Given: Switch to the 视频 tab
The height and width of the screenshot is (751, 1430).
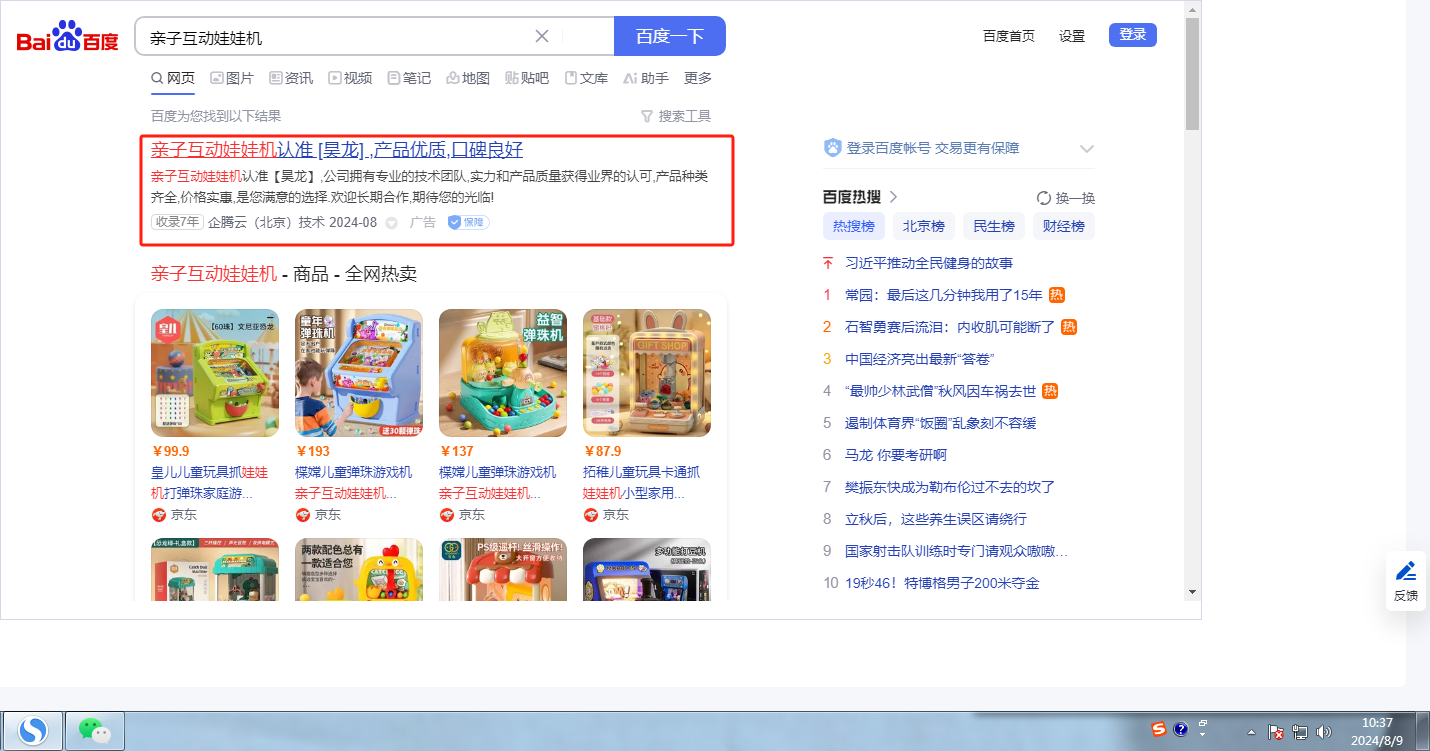Looking at the screenshot, I should [350, 78].
